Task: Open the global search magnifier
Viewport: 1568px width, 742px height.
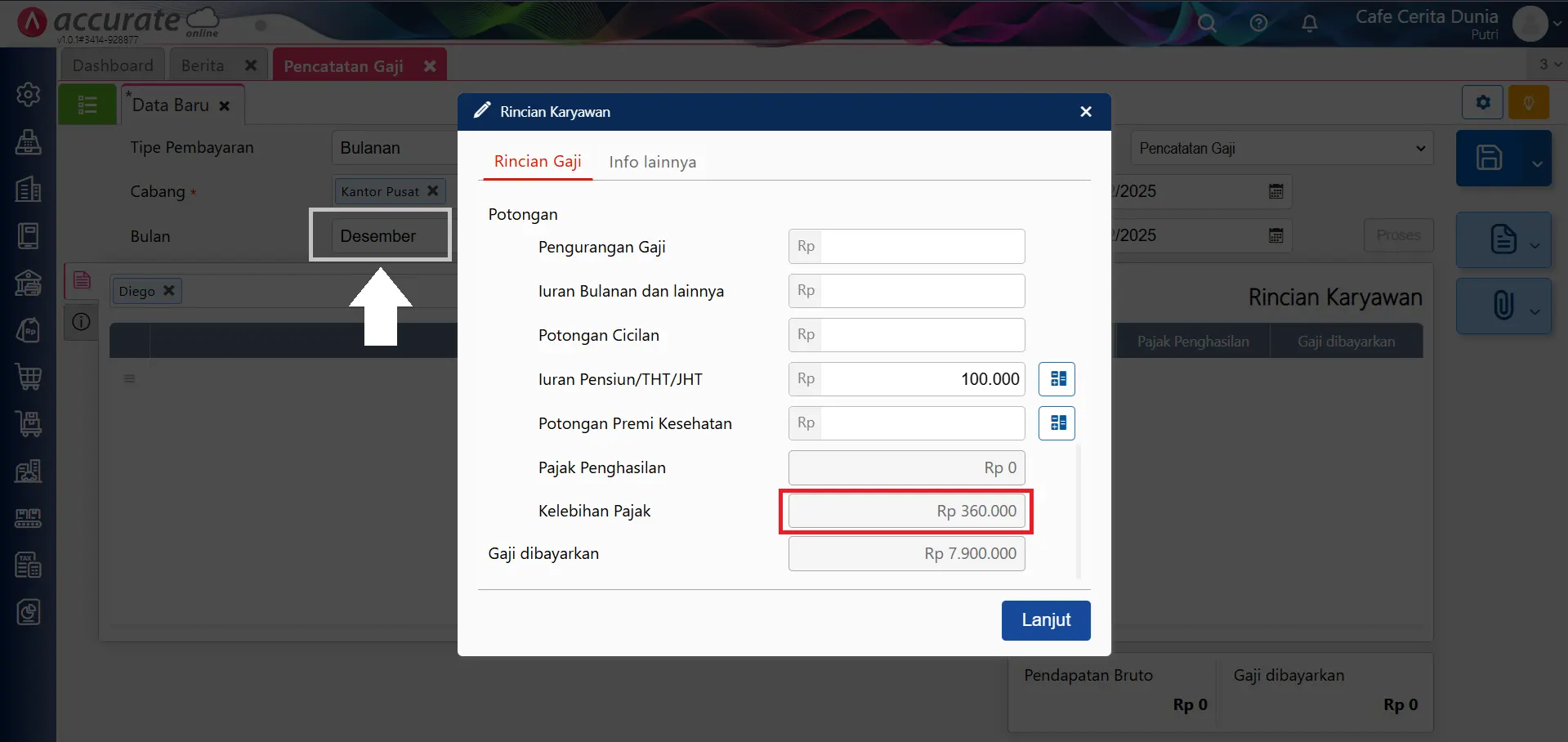Action: coord(1207,23)
